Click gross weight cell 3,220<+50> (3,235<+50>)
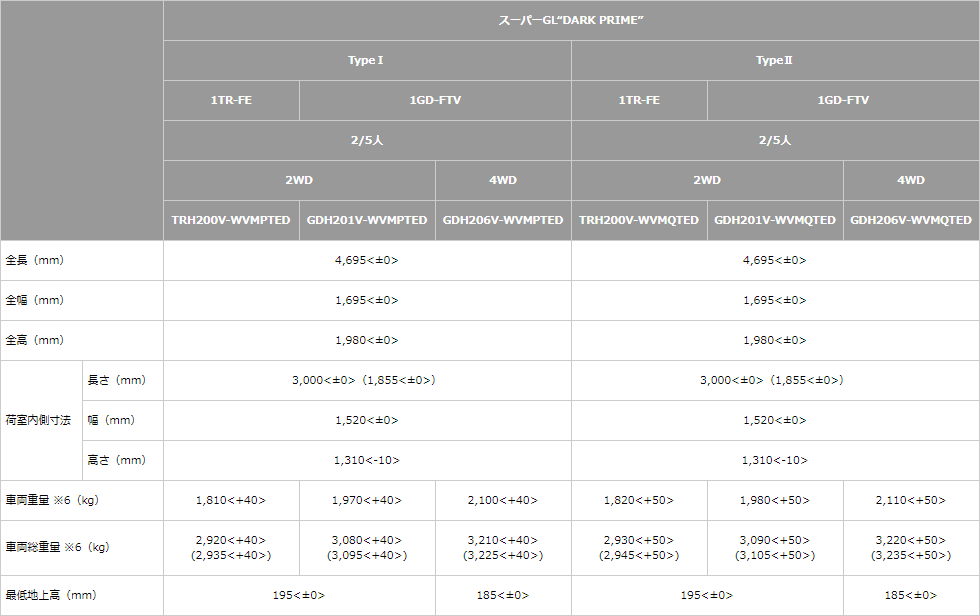 pyautogui.click(x=911, y=548)
